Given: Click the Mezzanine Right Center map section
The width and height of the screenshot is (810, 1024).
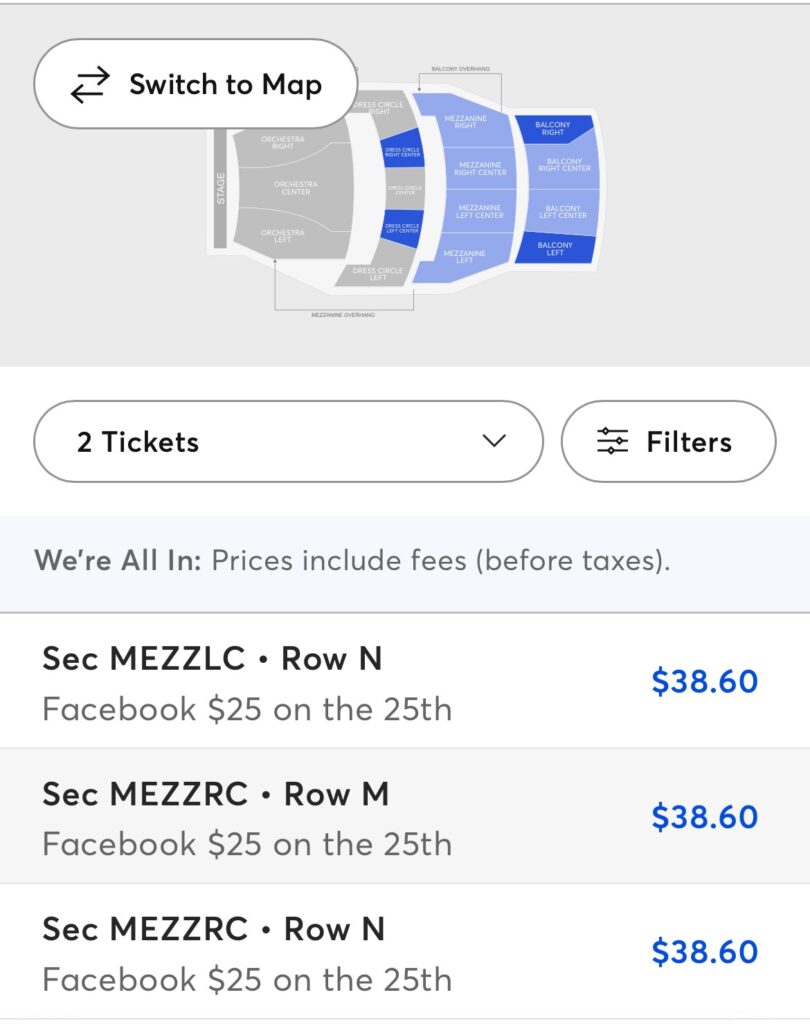Looking at the screenshot, I should coord(480,168).
